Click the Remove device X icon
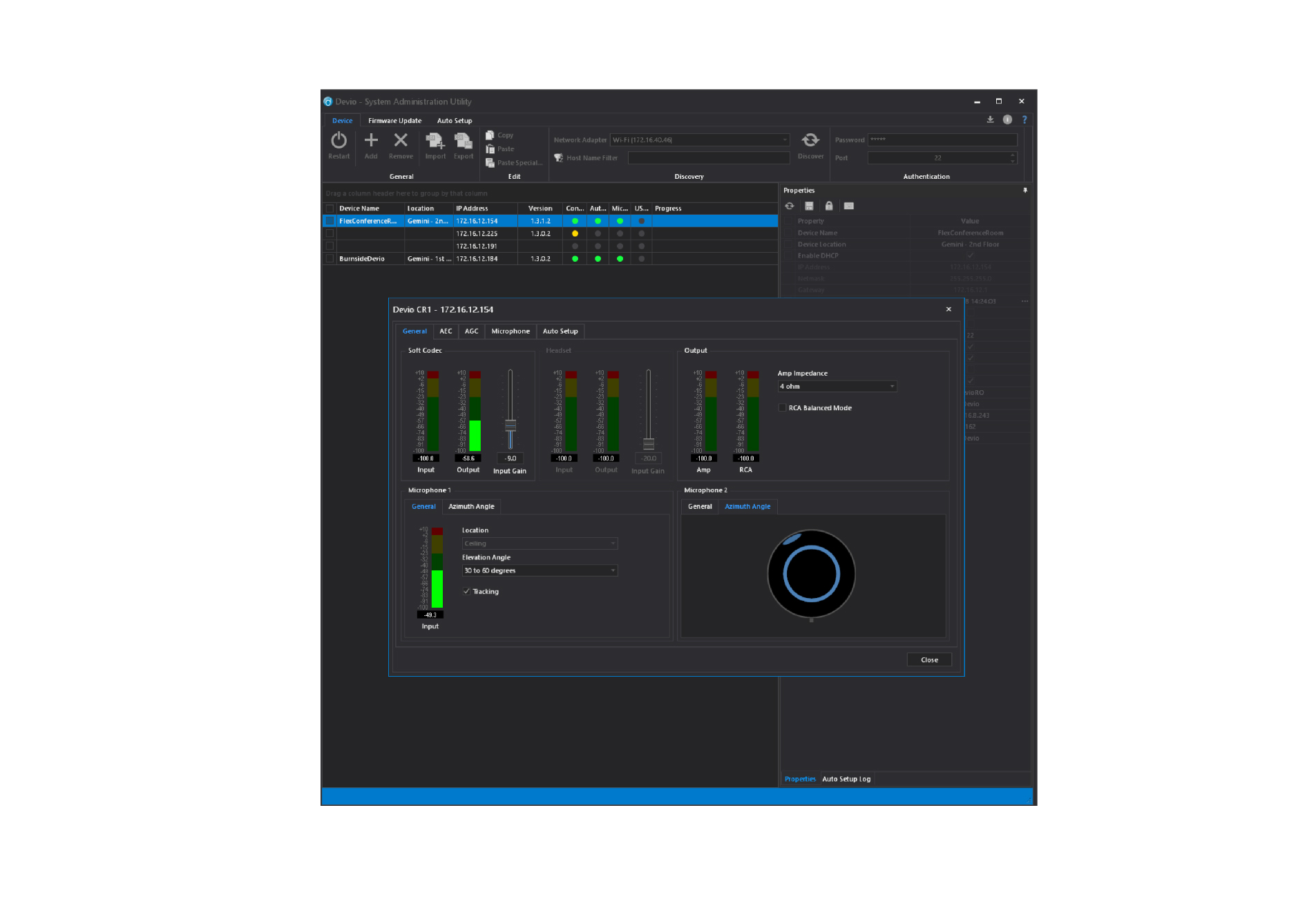 coord(401,140)
